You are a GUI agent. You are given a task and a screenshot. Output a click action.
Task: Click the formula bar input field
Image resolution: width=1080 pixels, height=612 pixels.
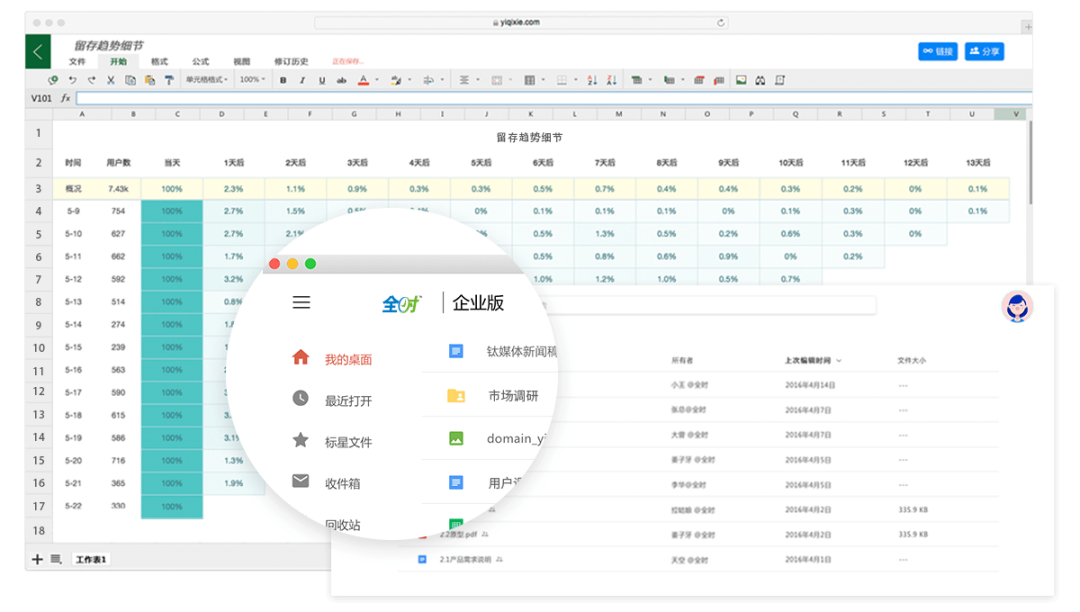coord(553,98)
